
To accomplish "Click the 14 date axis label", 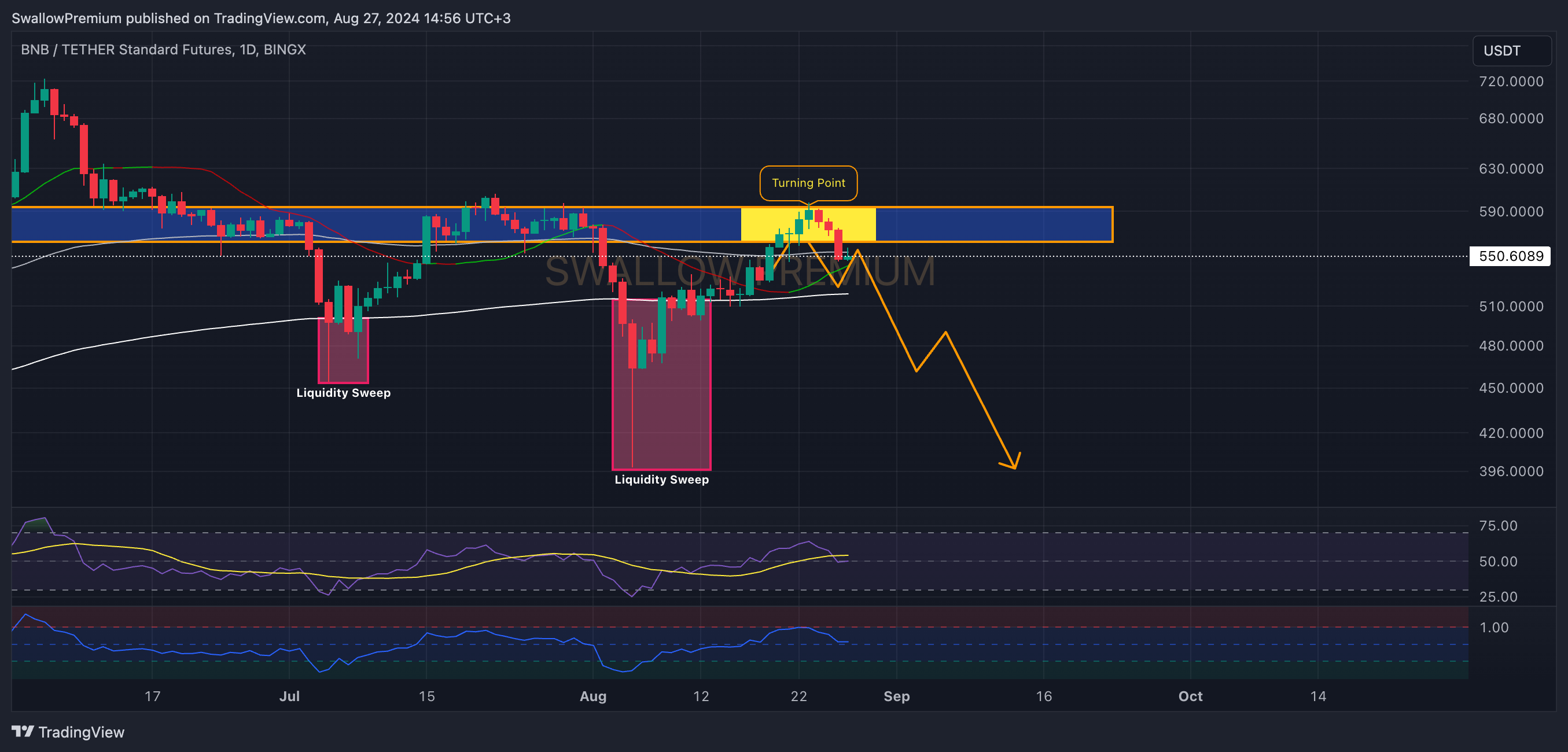I will click(x=1318, y=696).
